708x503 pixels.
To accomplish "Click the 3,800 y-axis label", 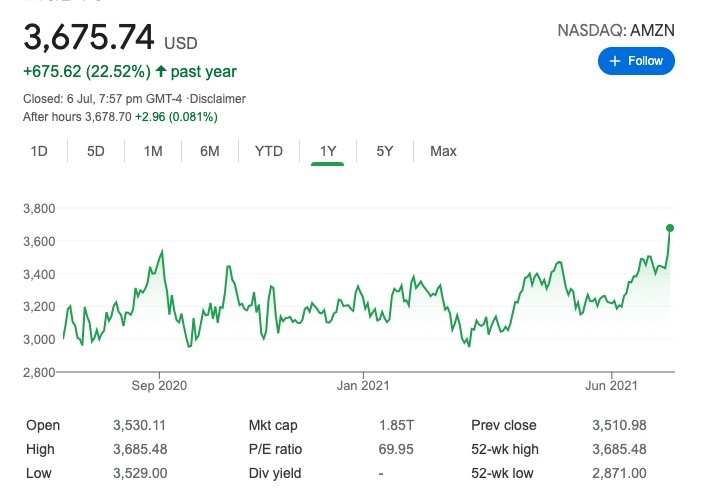I will [x=39, y=209].
